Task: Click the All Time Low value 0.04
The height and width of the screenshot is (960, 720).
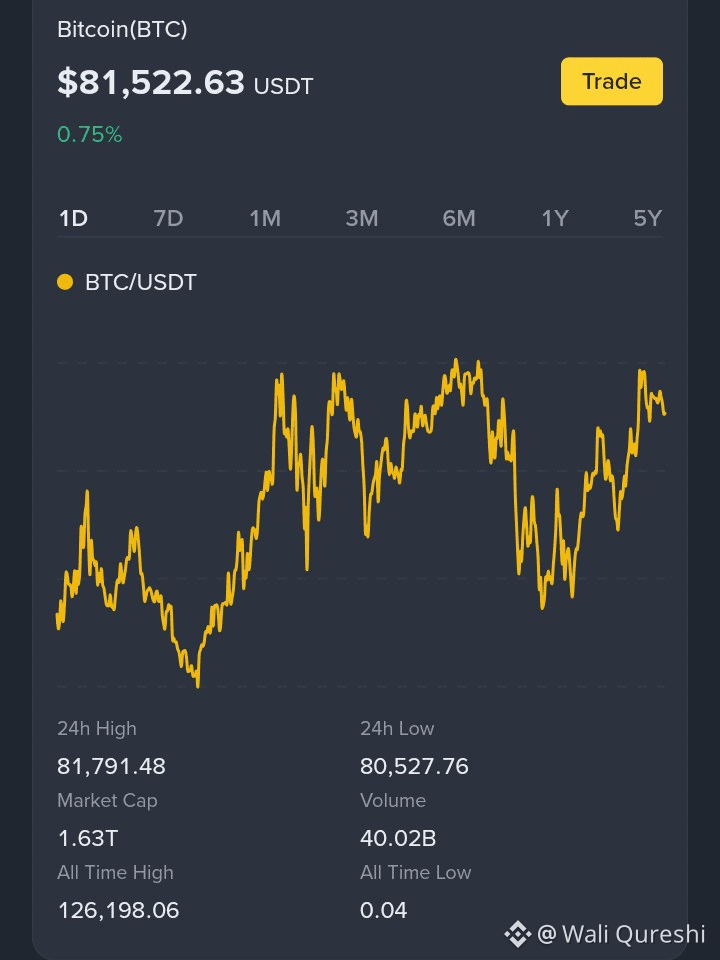Action: point(384,910)
